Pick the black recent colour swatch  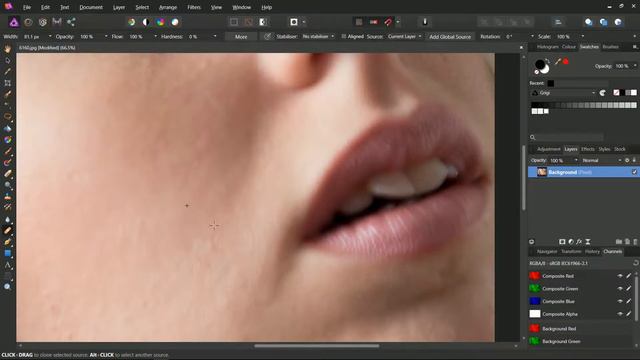click(551, 83)
